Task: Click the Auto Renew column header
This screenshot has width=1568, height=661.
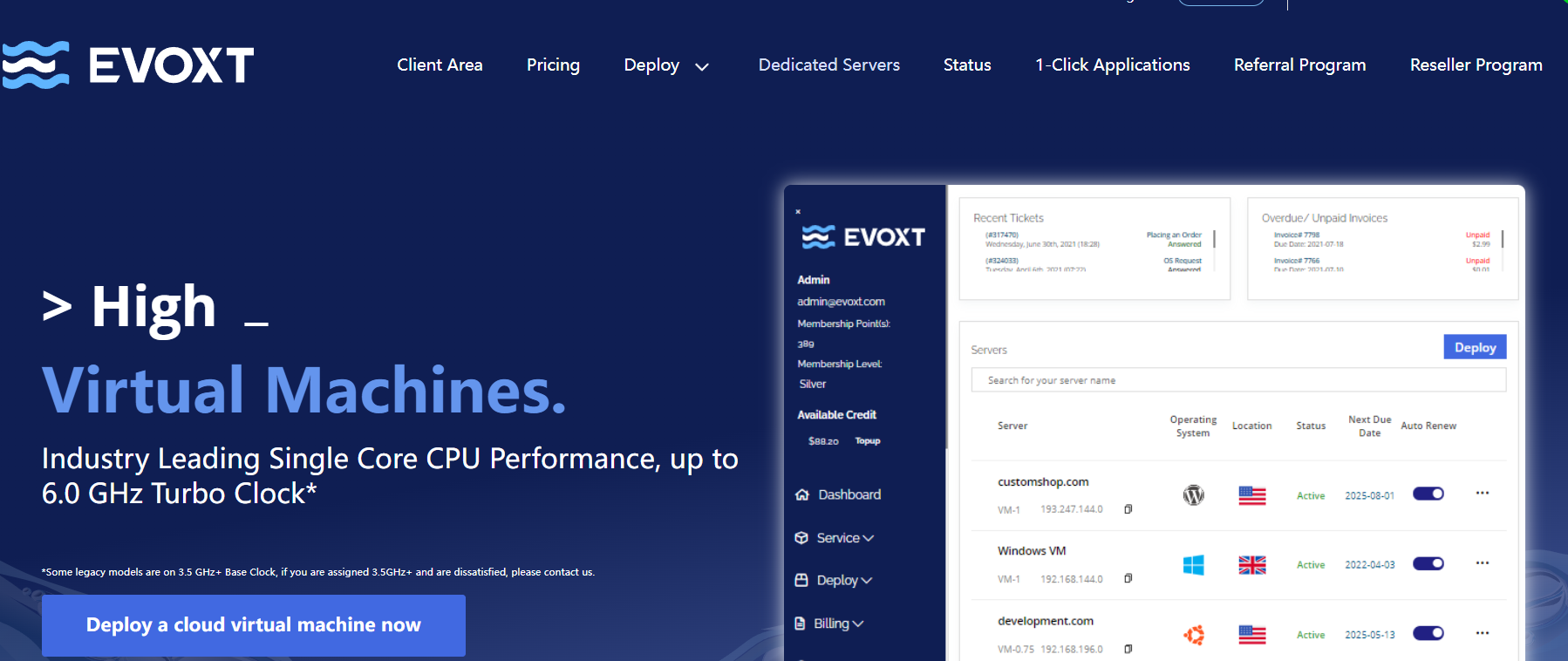Action: 1428,426
